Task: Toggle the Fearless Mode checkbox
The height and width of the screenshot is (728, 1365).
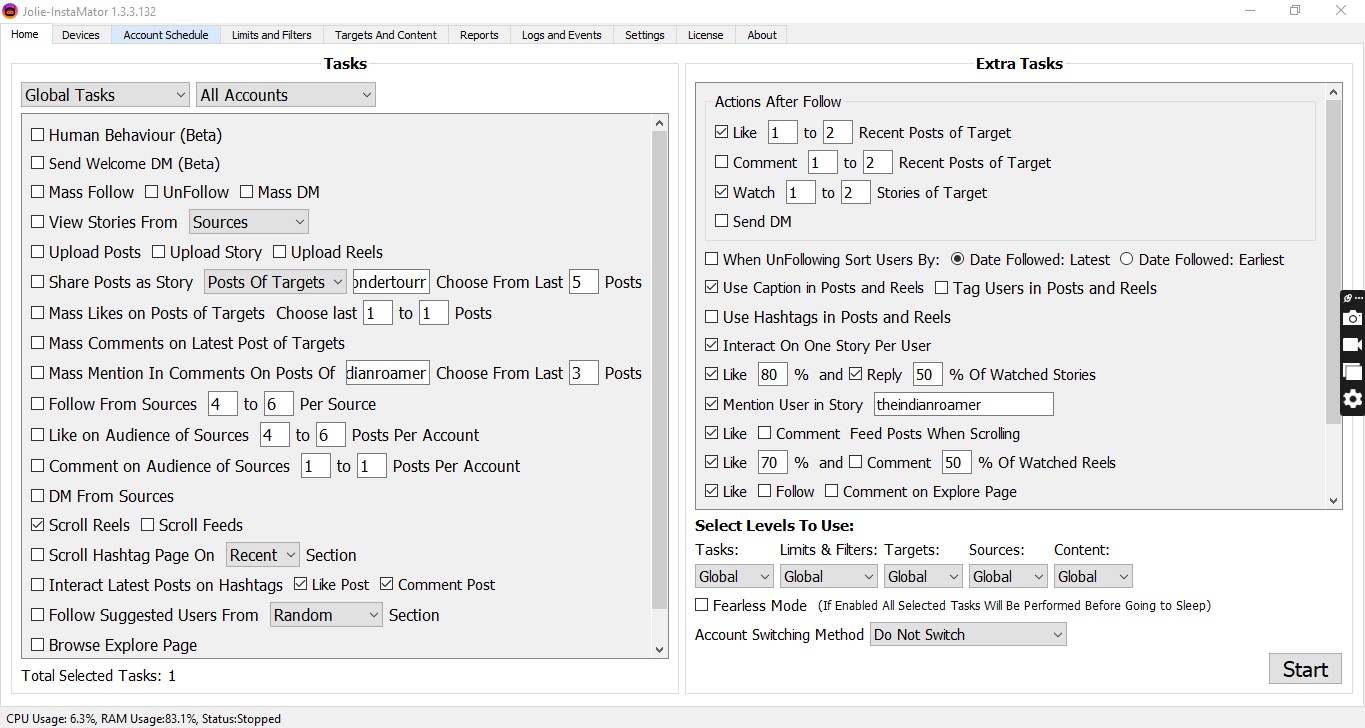Action: [x=702, y=605]
